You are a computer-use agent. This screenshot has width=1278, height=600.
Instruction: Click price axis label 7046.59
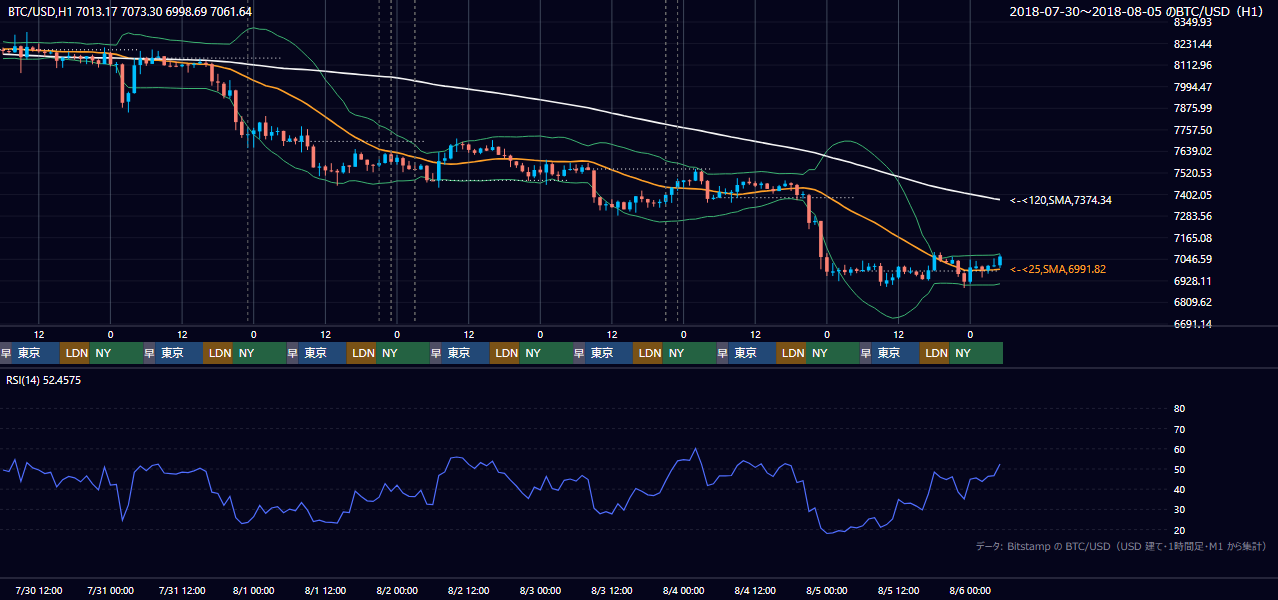coord(1193,259)
